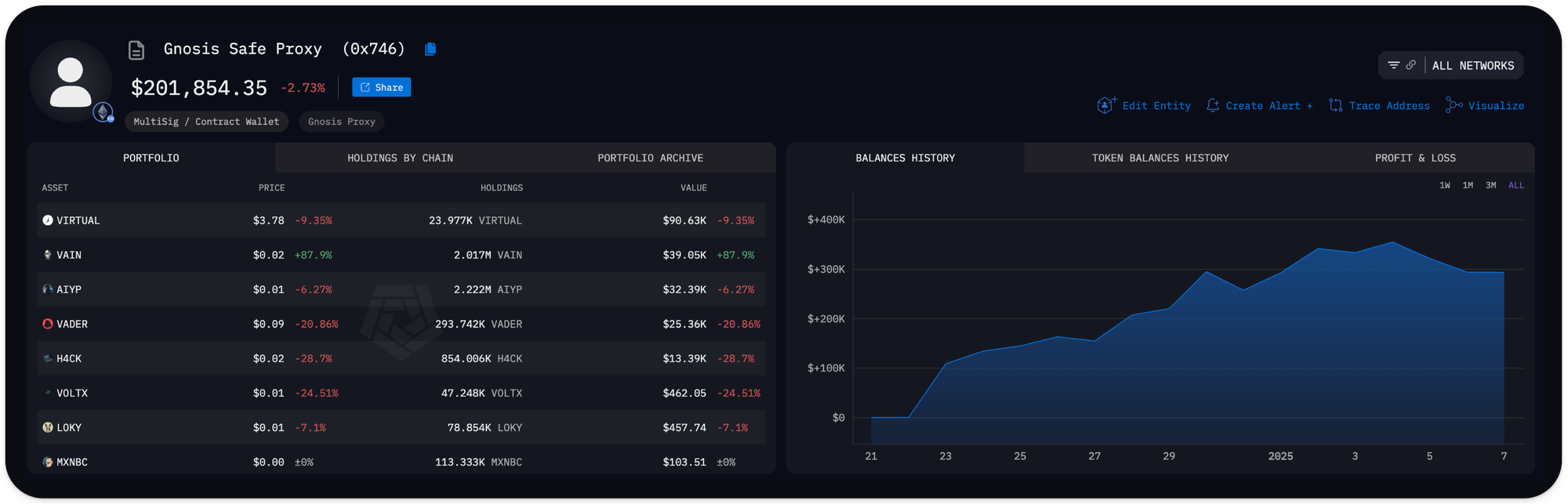Copy the Gnosis Safe Proxy address
The height and width of the screenshot is (504, 1568).
430,49
